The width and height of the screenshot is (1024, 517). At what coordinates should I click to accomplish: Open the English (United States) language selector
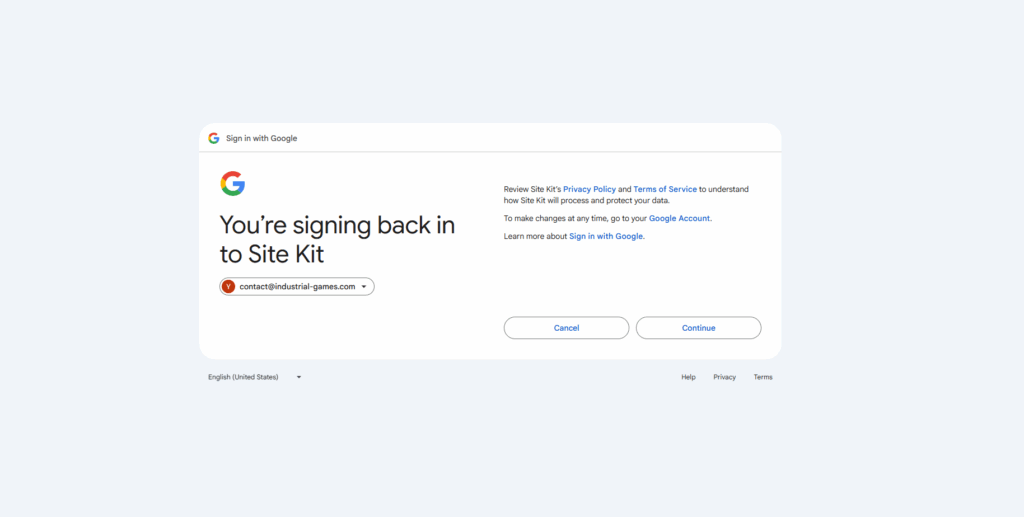(243, 377)
